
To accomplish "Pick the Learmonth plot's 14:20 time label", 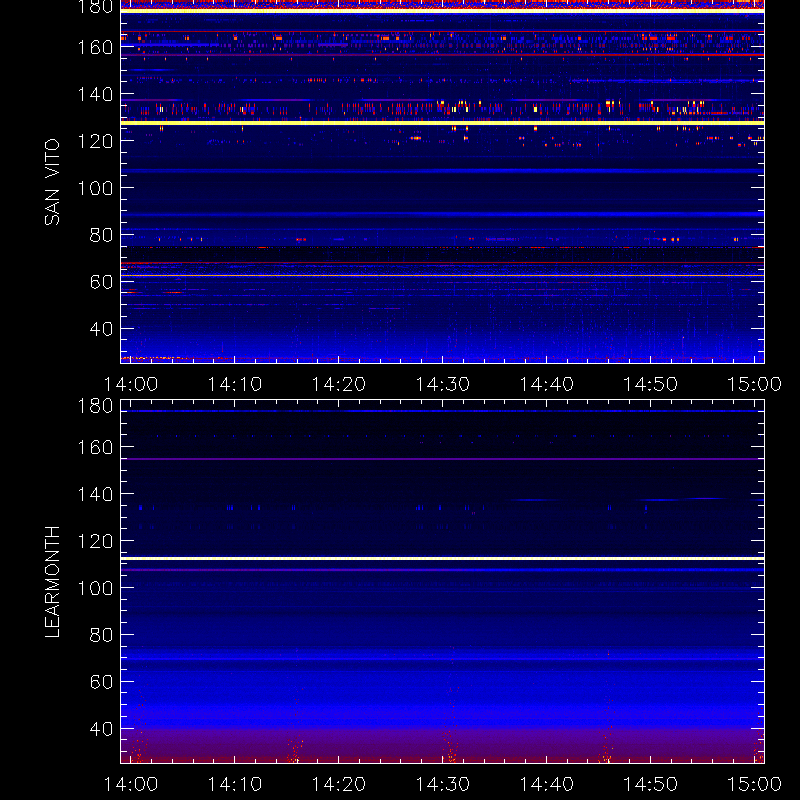I will 339,784.
